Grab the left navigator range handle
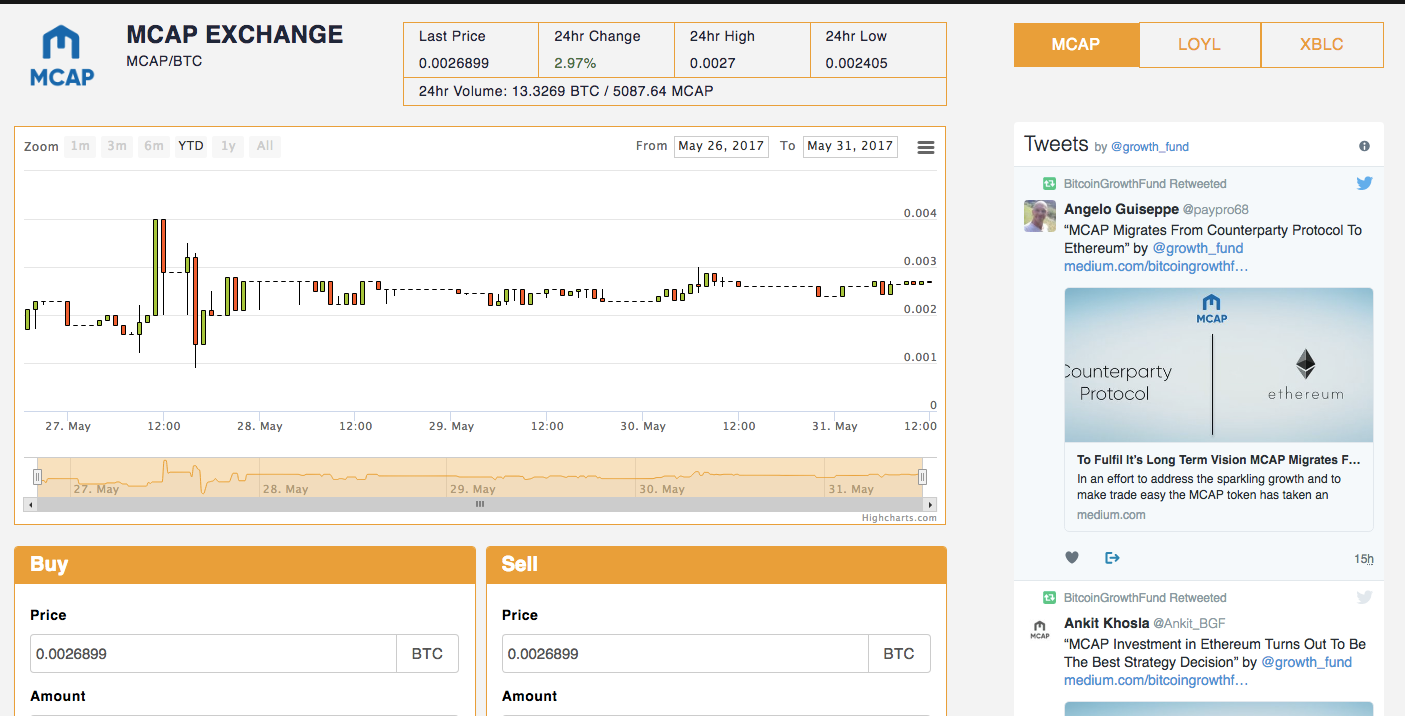The height and width of the screenshot is (716, 1405). pyautogui.click(x=37, y=477)
